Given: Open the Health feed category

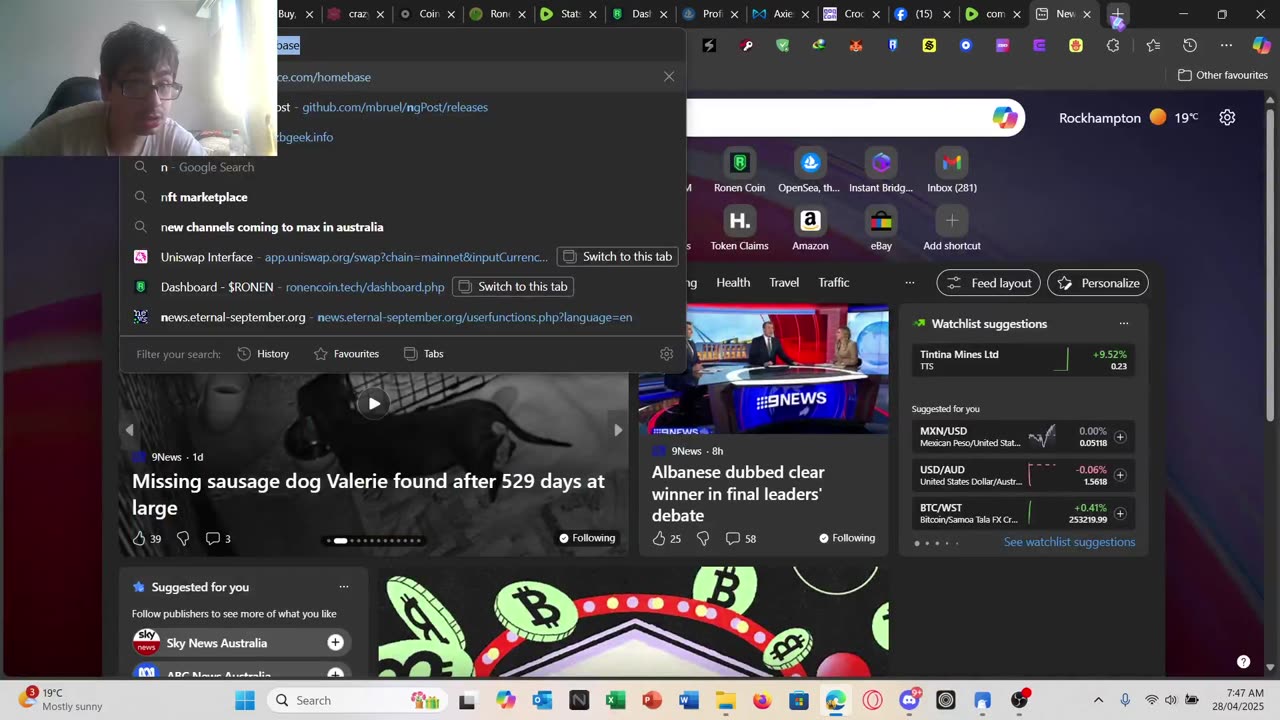Looking at the screenshot, I should pos(733,283).
